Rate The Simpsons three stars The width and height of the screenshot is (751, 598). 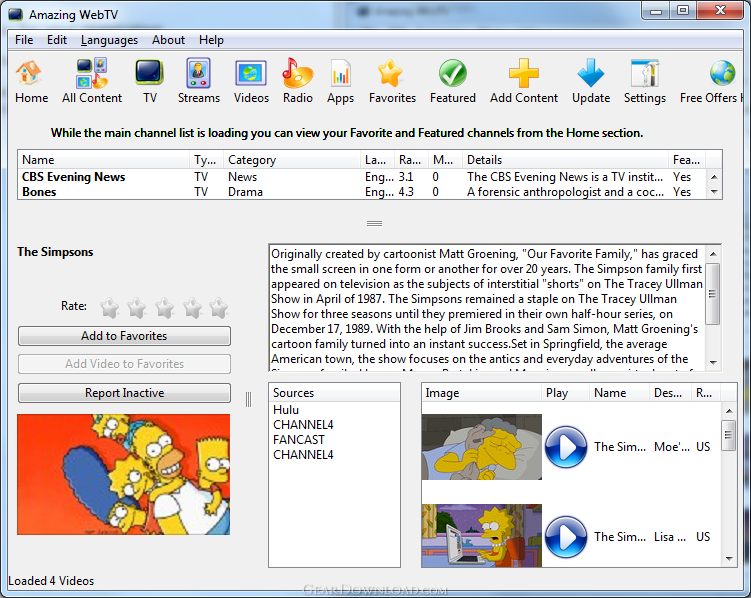pyautogui.click(x=164, y=307)
